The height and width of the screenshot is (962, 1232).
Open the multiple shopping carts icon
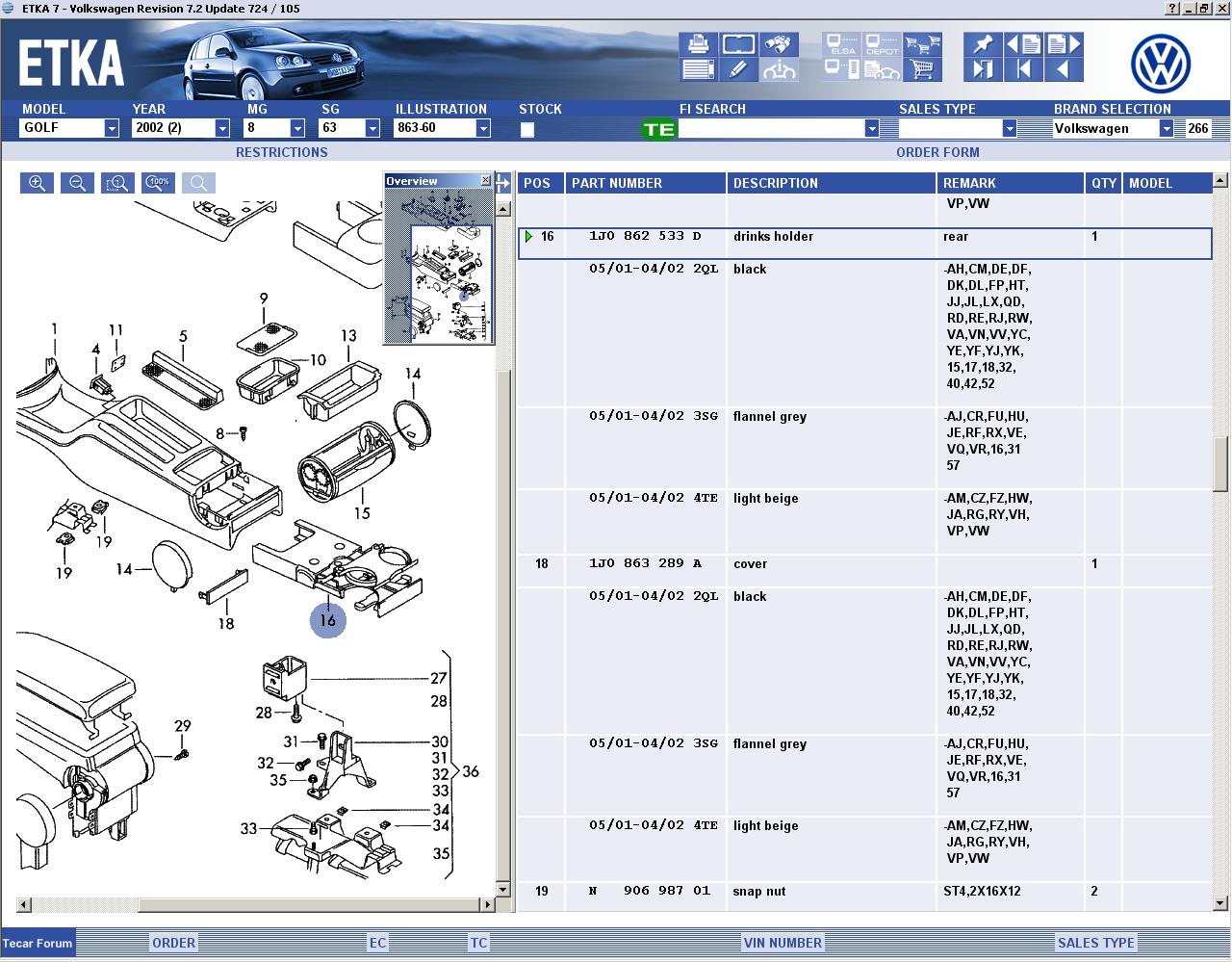click(x=922, y=44)
